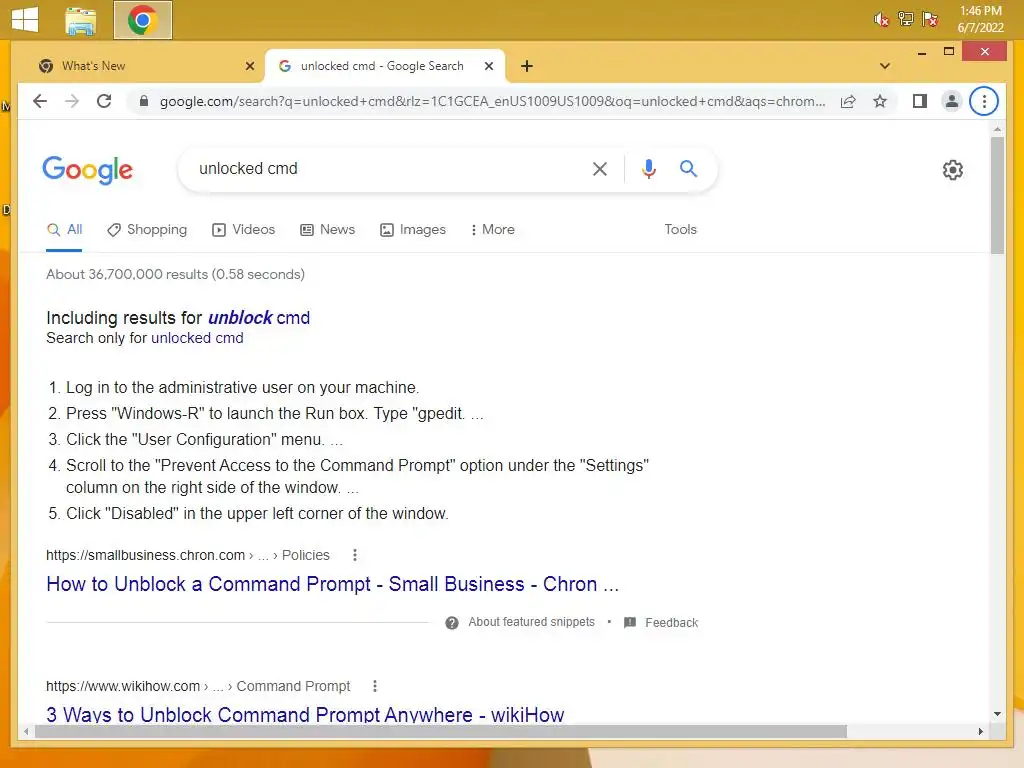Image resolution: width=1024 pixels, height=768 pixels.
Task: Click the horizontal scrollbar thumb
Action: (x=441, y=731)
